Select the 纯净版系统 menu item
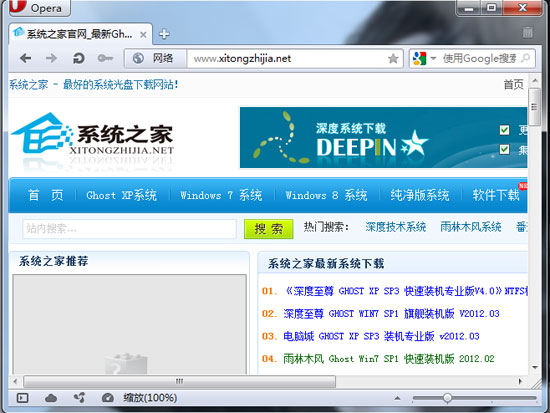550x413 pixels. tap(420, 195)
